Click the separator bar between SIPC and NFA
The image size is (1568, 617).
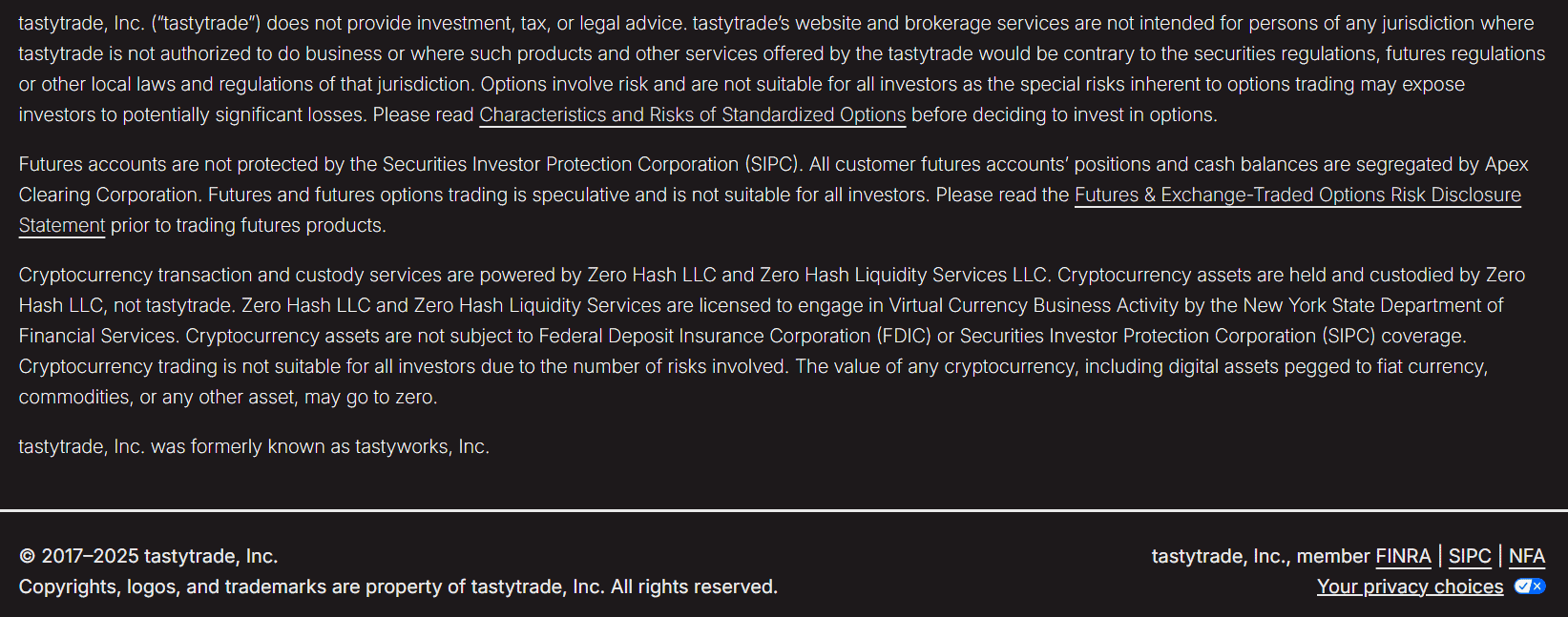(1500, 556)
